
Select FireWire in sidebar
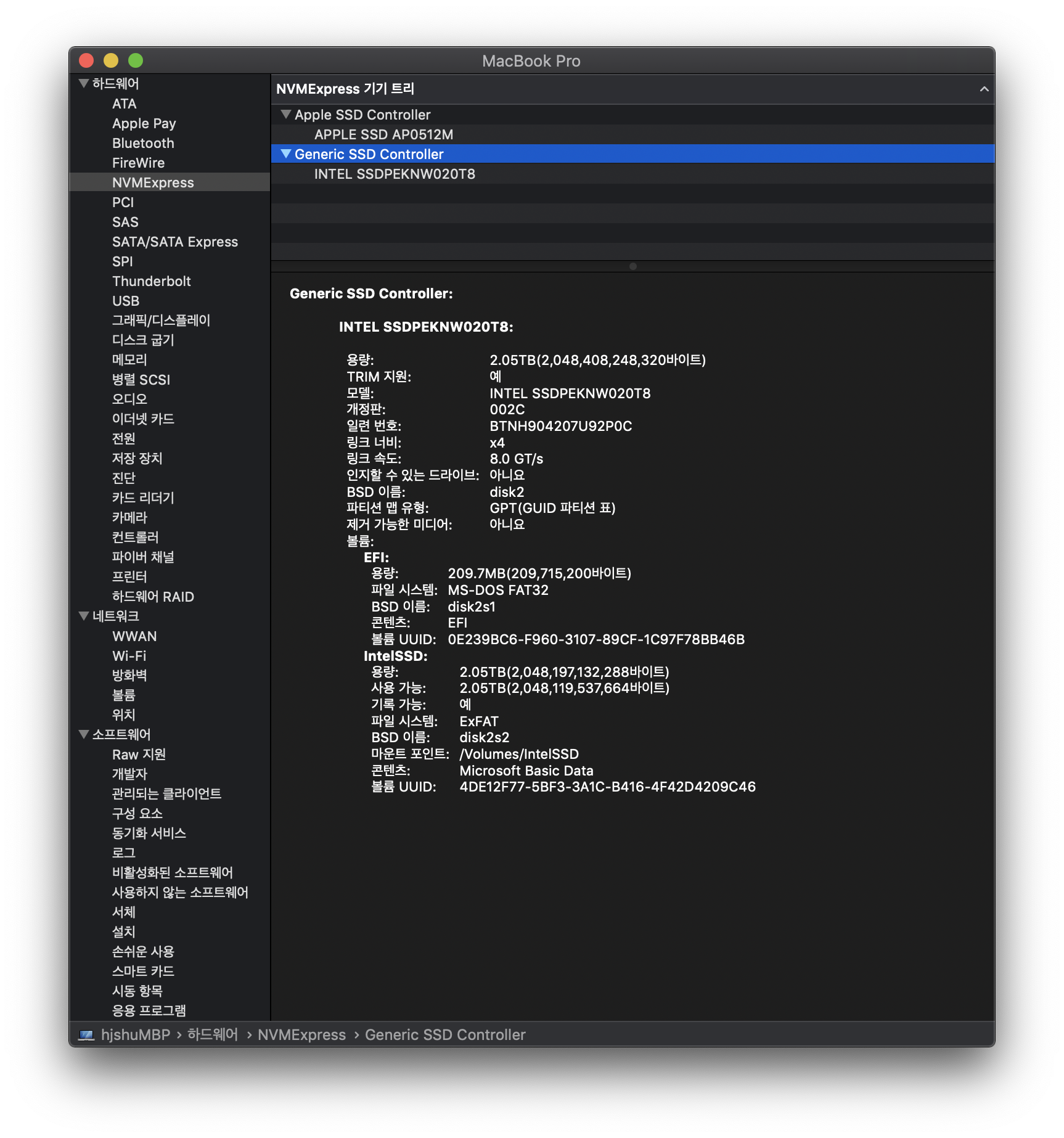click(138, 163)
